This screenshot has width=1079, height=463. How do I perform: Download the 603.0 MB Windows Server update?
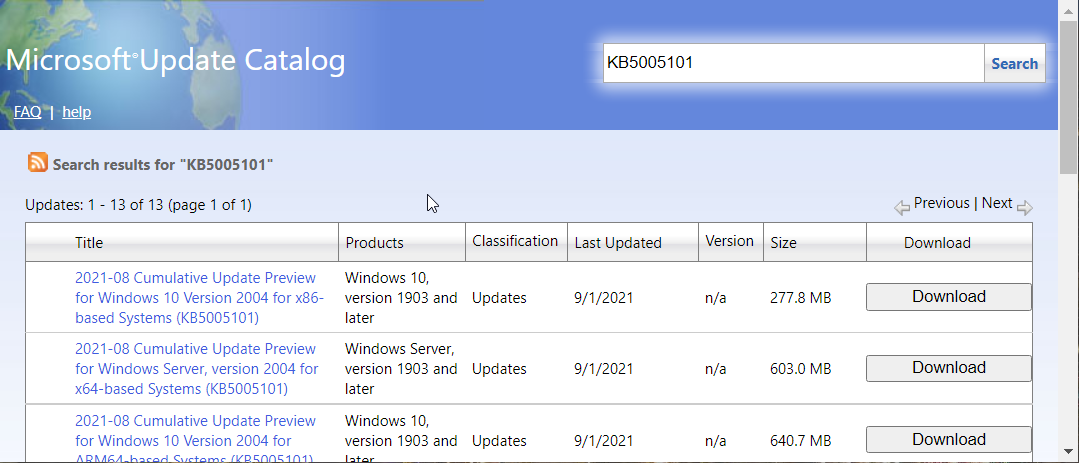click(x=948, y=367)
